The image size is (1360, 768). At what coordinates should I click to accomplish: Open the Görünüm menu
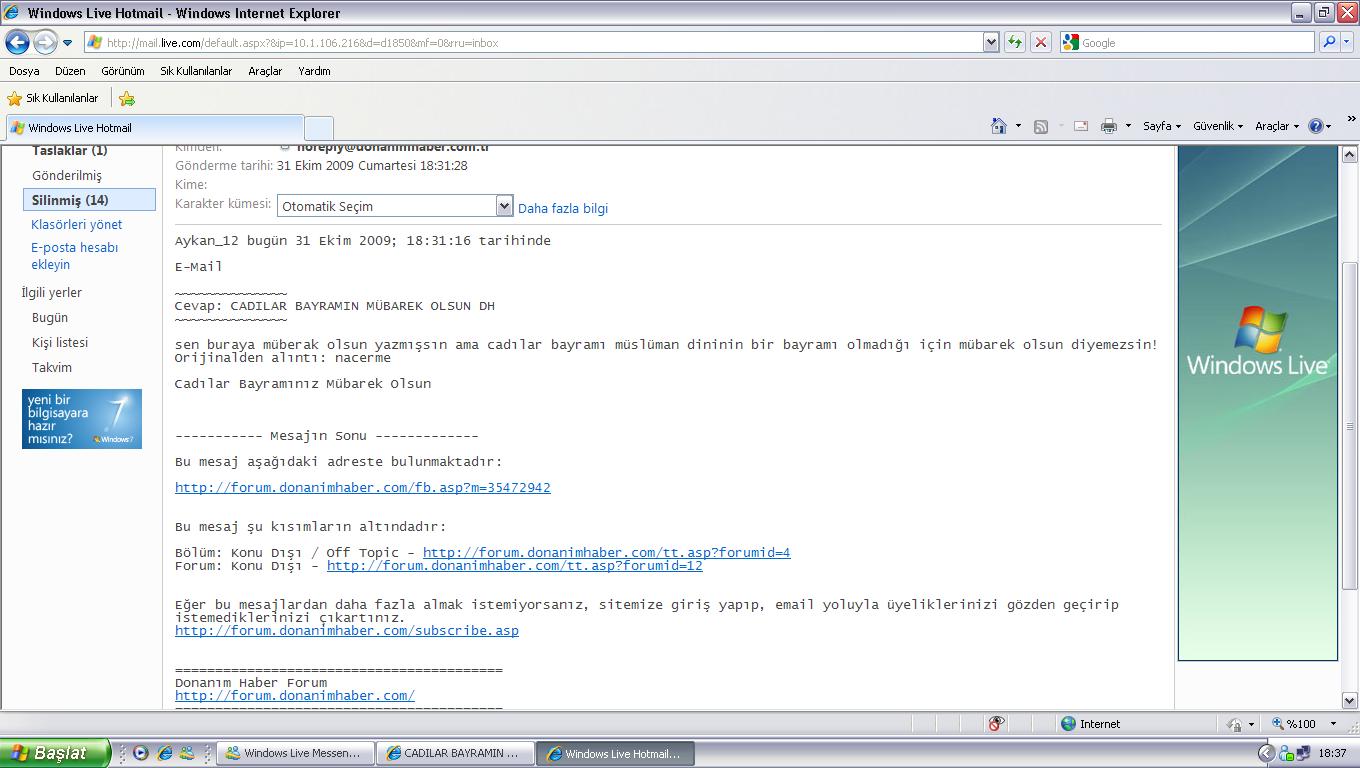[123, 71]
